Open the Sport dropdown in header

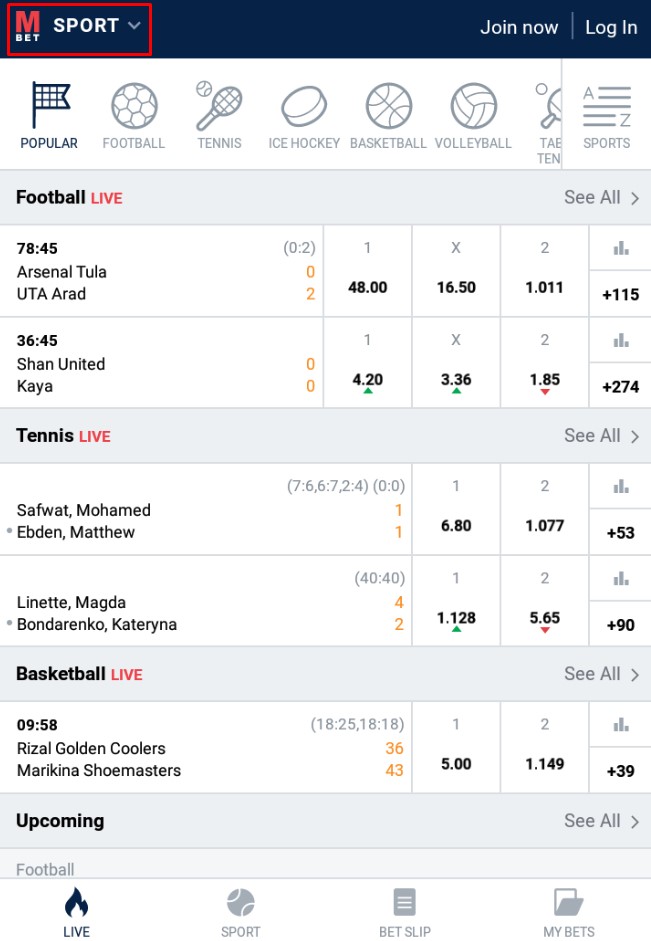(x=97, y=26)
